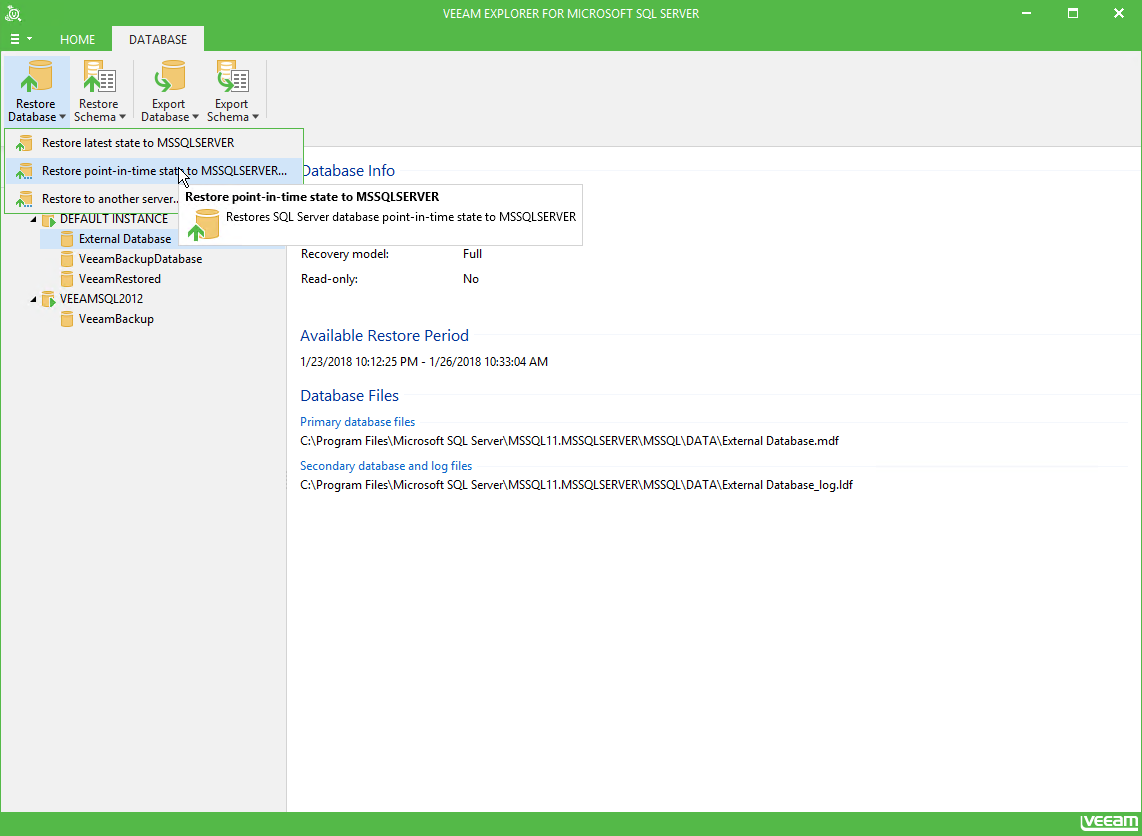The height and width of the screenshot is (836, 1142).
Task: Click the restore period date range text
Action: [424, 362]
